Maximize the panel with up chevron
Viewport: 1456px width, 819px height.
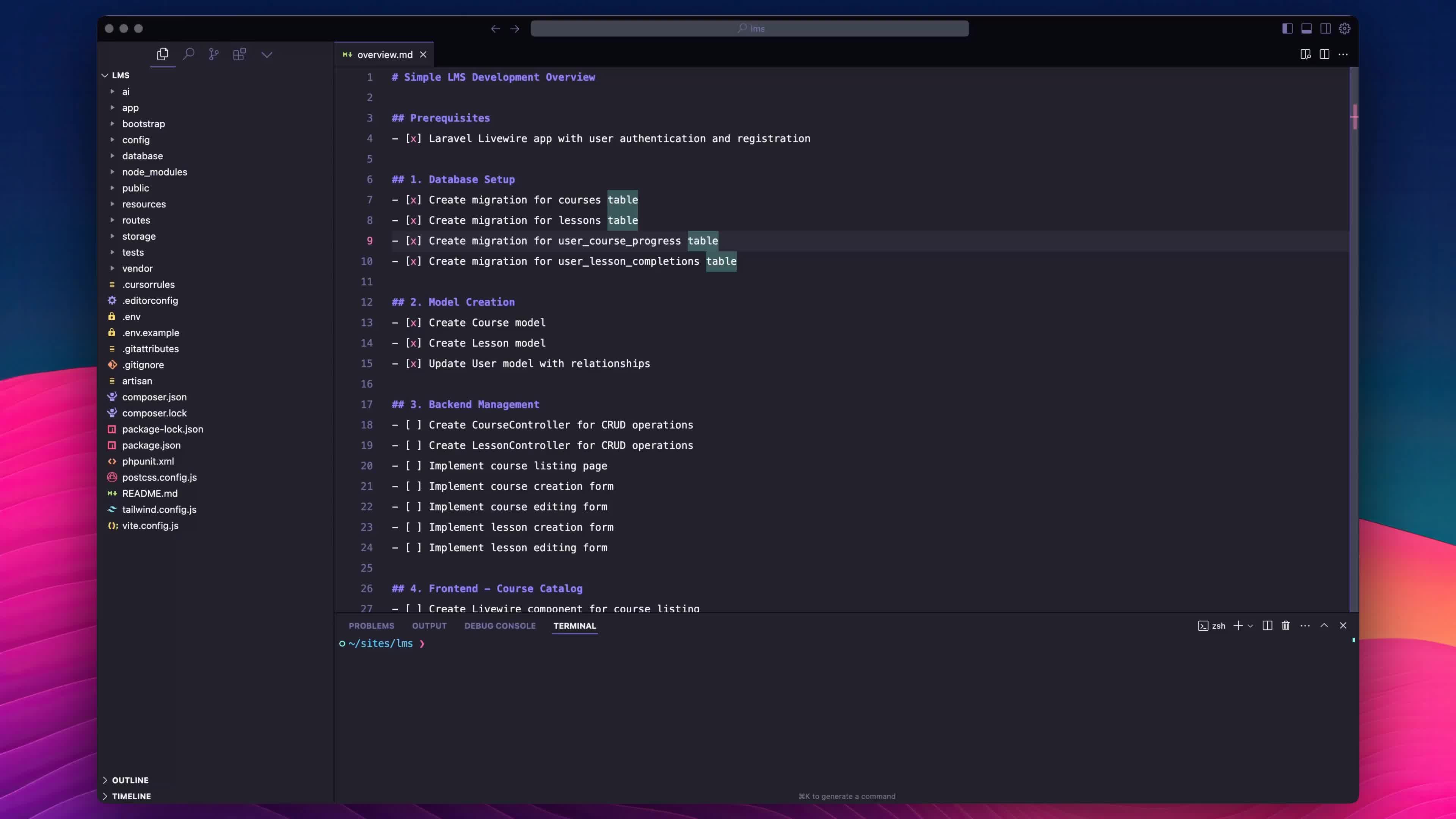pos(1324,626)
